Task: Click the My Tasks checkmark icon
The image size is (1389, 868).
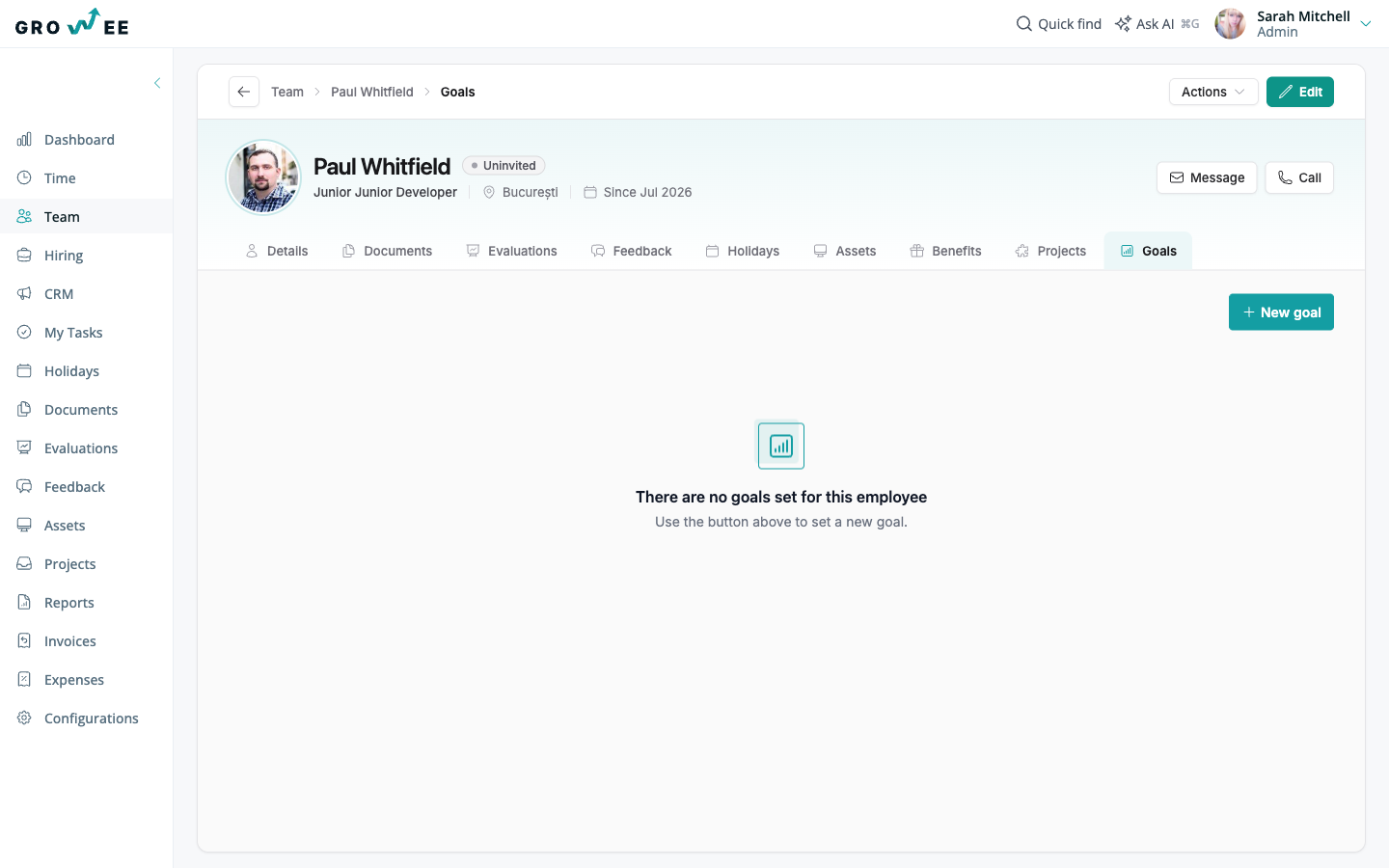Action: pos(24,332)
